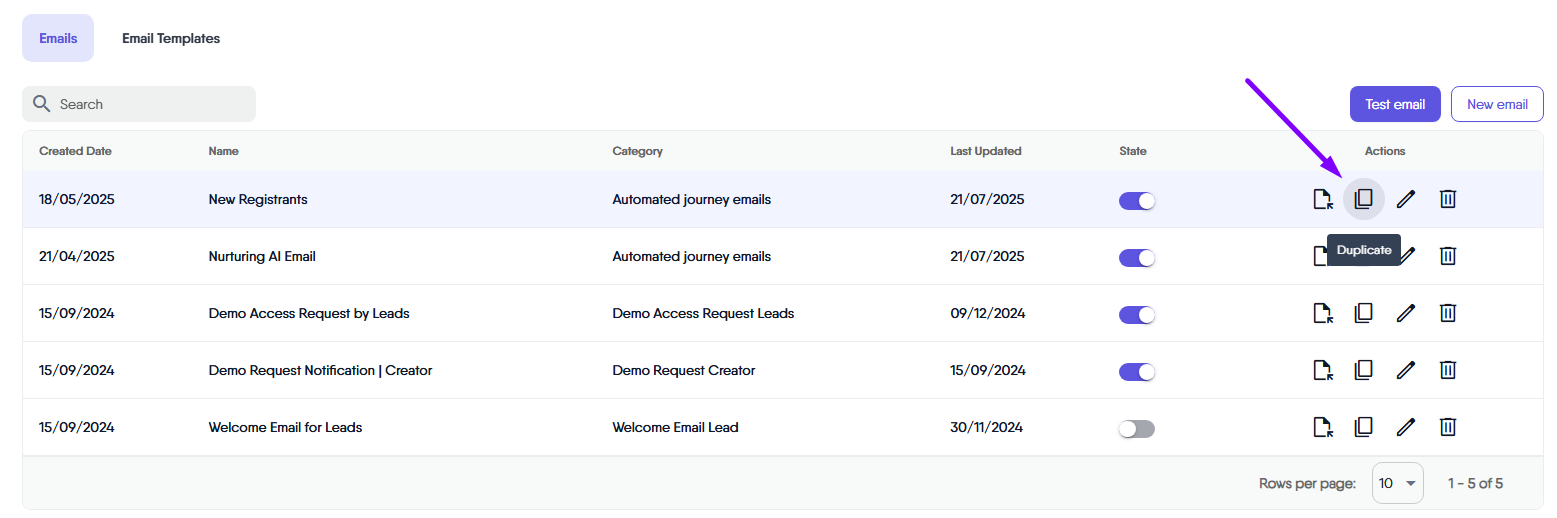Viewport: 1557px width, 518px height.
Task: Delete the Demo Request Notification email
Action: click(x=1447, y=370)
